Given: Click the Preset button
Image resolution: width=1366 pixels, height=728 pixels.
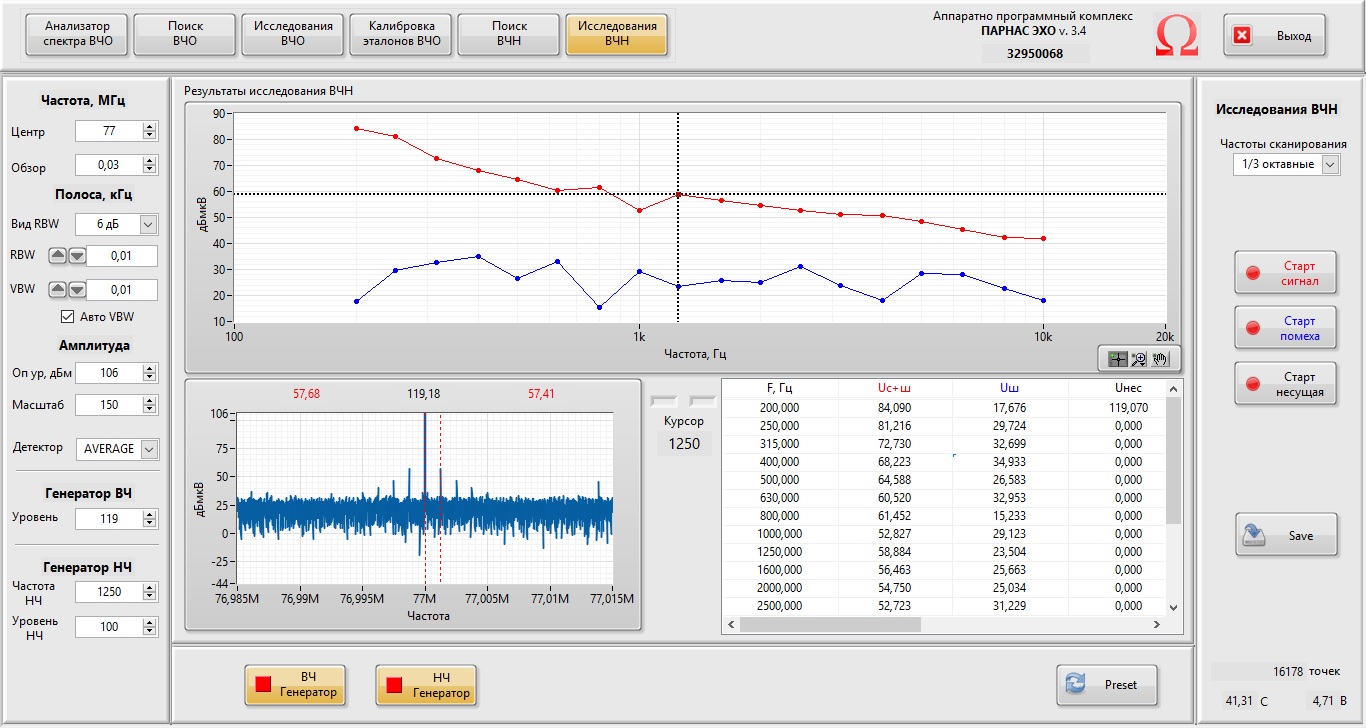Looking at the screenshot, I should tap(1108, 685).
